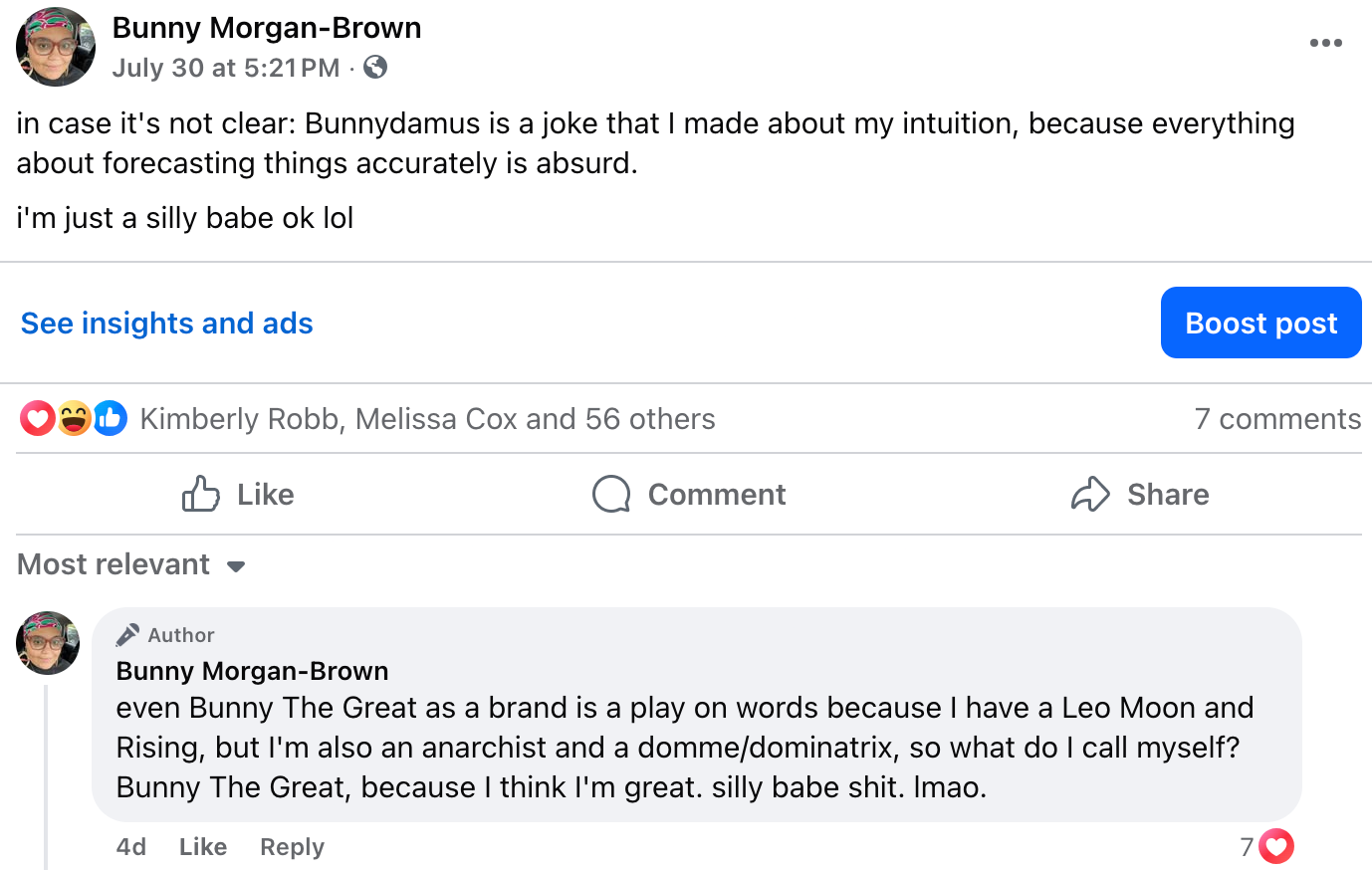1372x870 pixels.
Task: Click the public globe privacy icon
Action: 375,68
